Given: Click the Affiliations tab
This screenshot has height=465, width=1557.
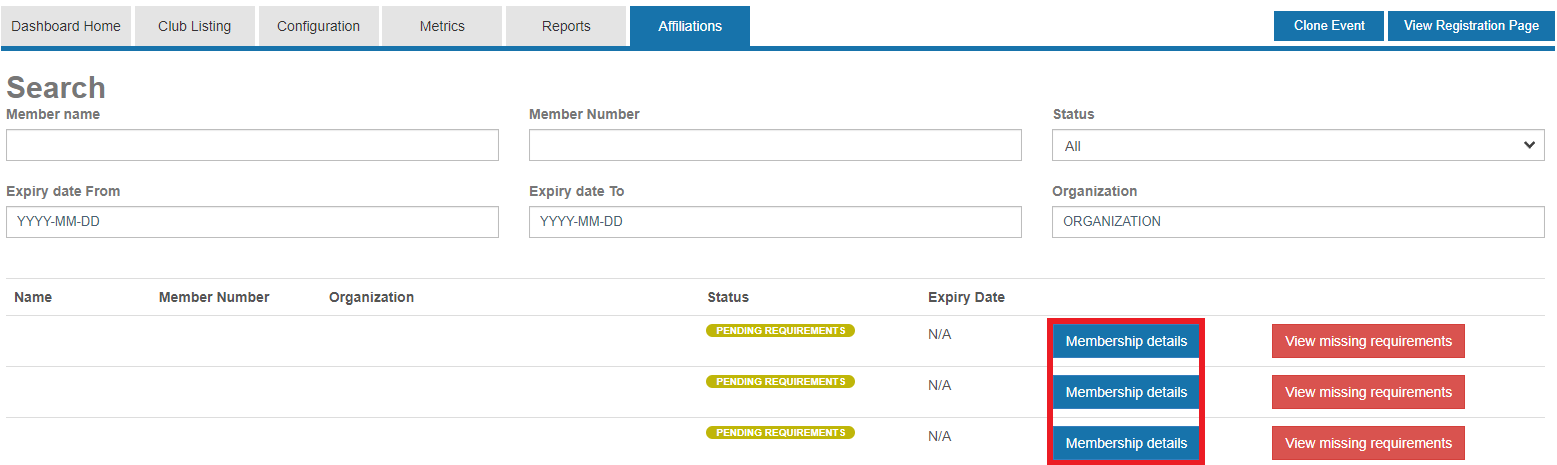Looking at the screenshot, I should point(690,26).
